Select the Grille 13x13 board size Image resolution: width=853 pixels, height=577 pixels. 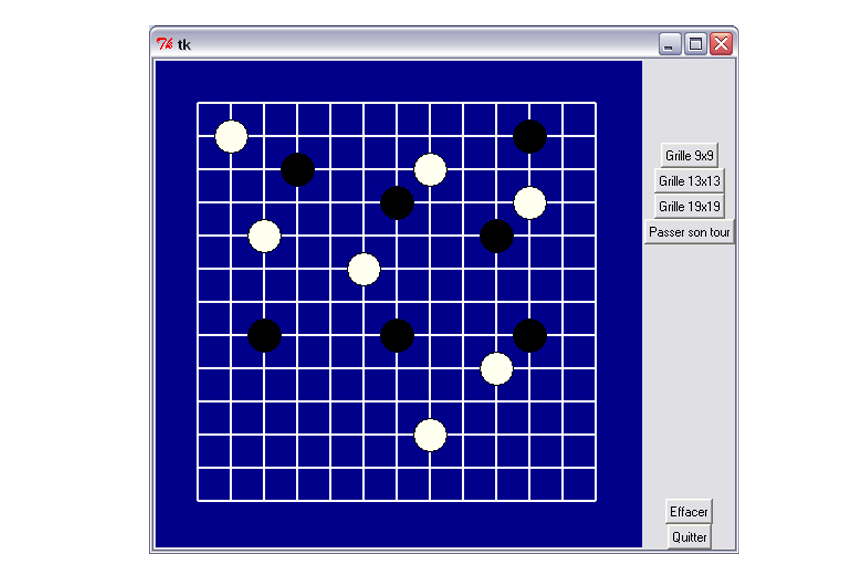[689, 181]
